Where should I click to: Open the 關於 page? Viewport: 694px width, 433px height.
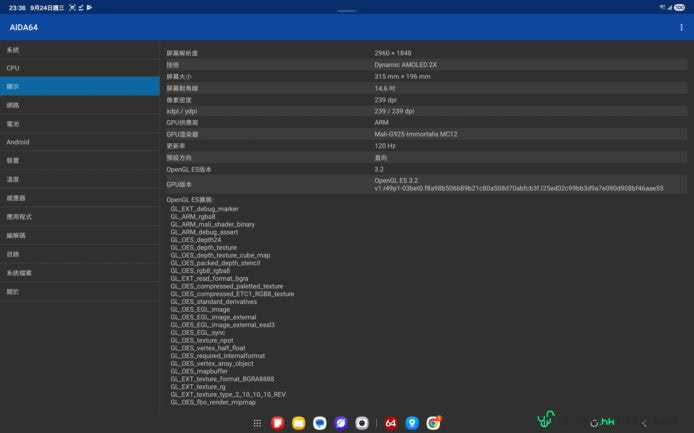click(80, 291)
